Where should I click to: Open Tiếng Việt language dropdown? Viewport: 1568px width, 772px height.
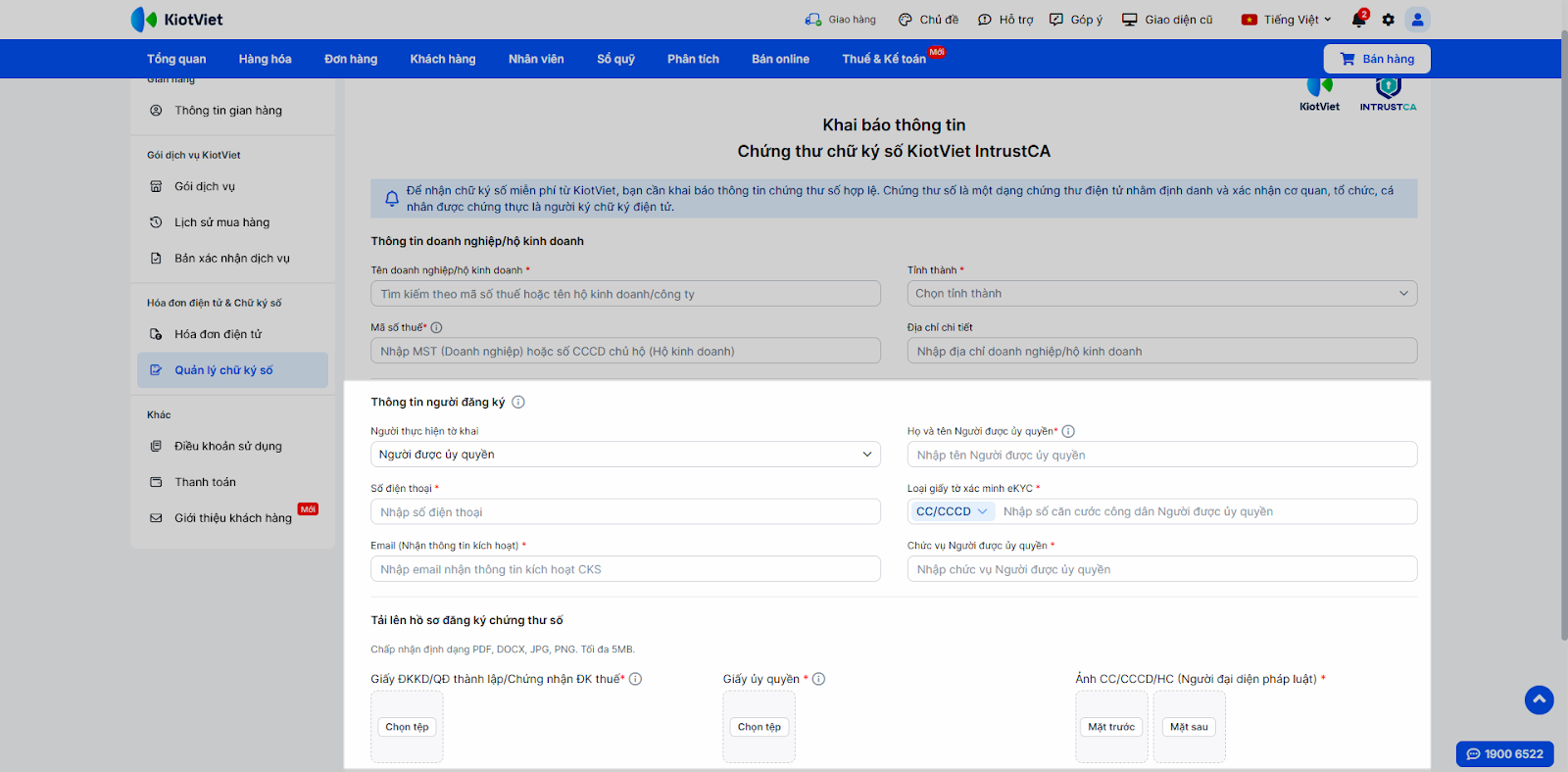[x=1286, y=20]
